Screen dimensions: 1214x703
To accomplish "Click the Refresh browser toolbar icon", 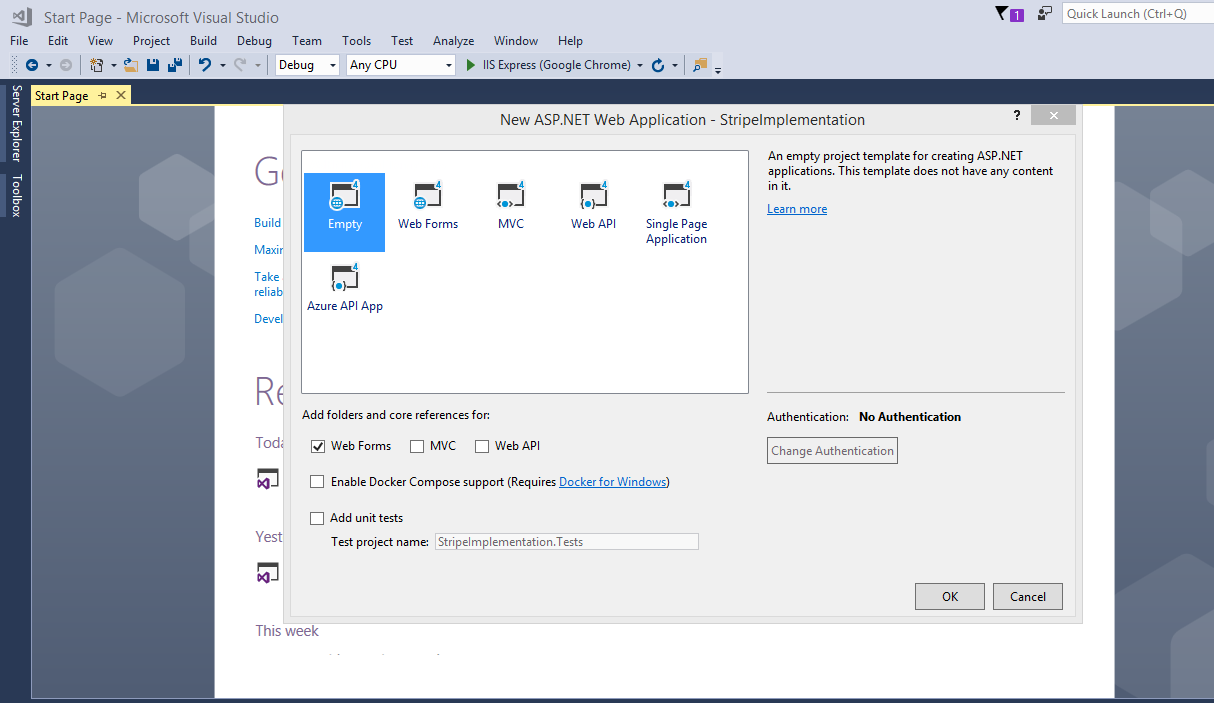I will coord(657,65).
